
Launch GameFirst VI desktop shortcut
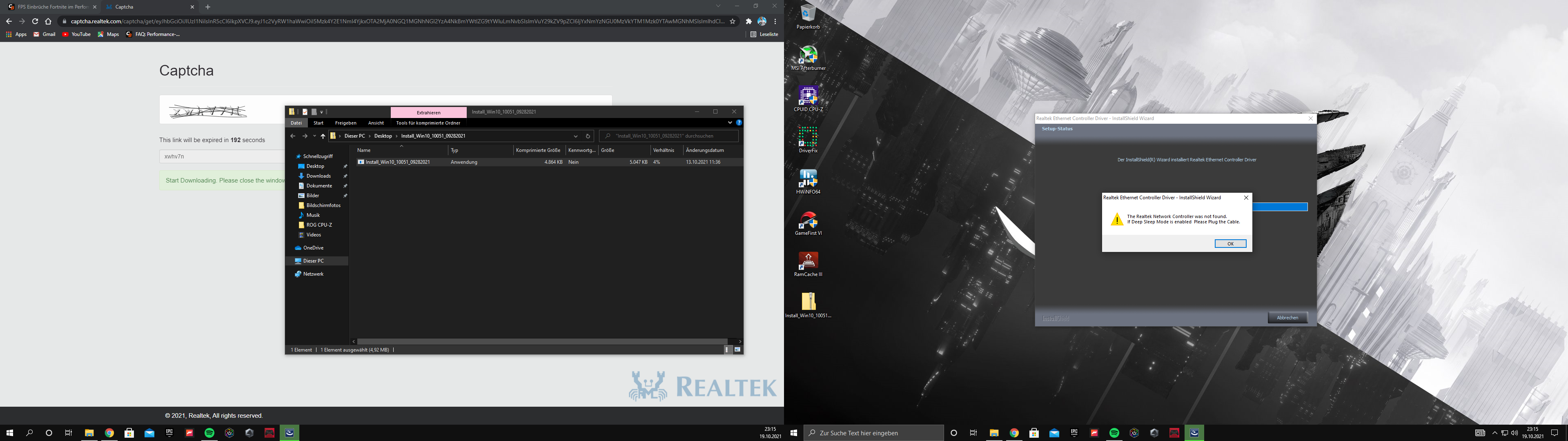pyautogui.click(x=808, y=220)
